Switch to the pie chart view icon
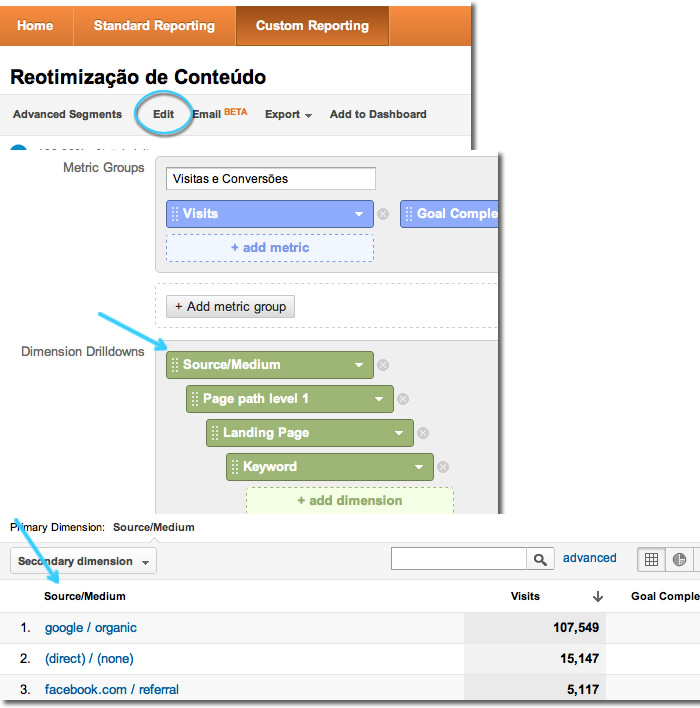The height and width of the screenshot is (708, 700). coord(679,560)
